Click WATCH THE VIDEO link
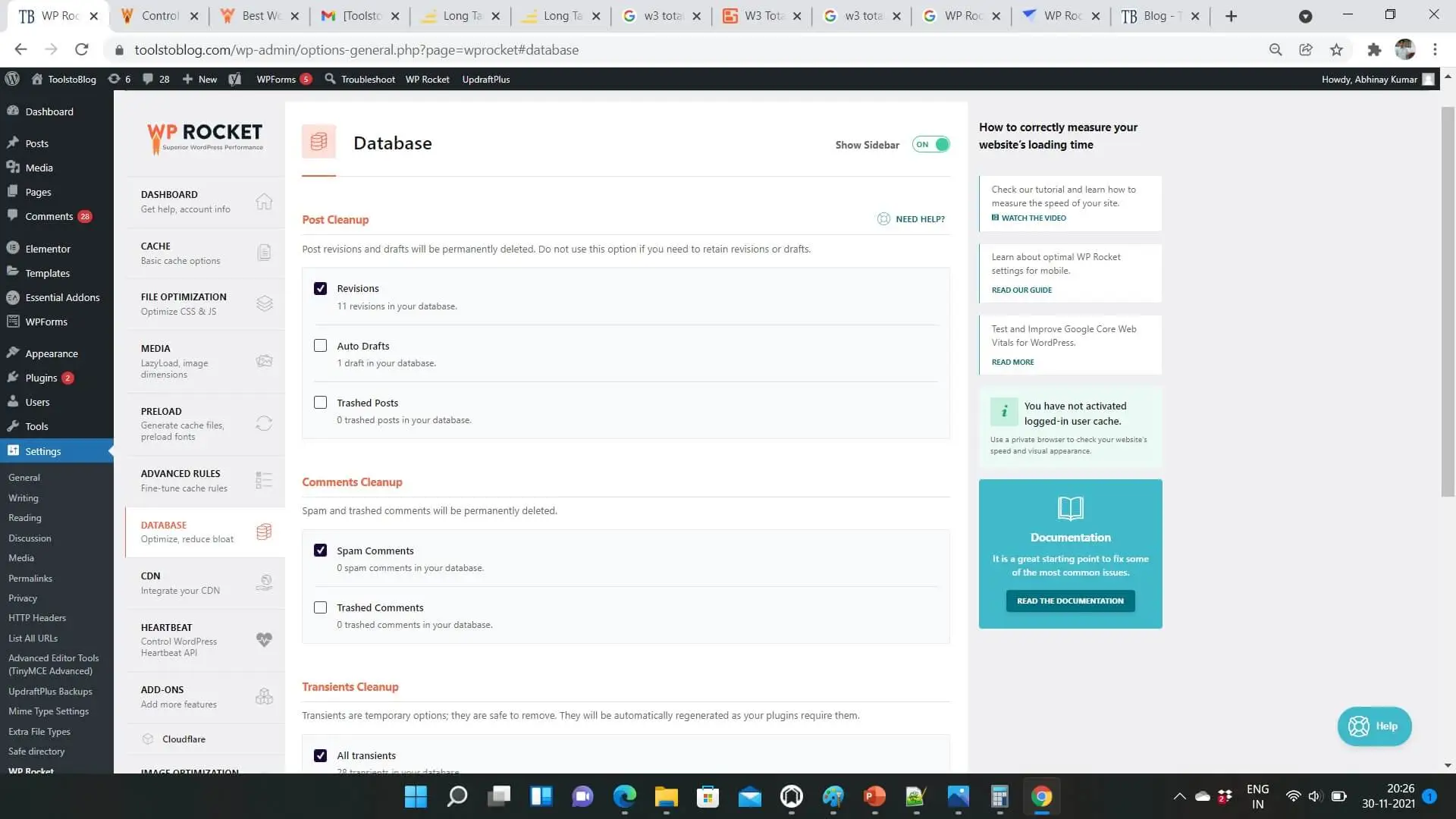1456x819 pixels. (x=1029, y=218)
